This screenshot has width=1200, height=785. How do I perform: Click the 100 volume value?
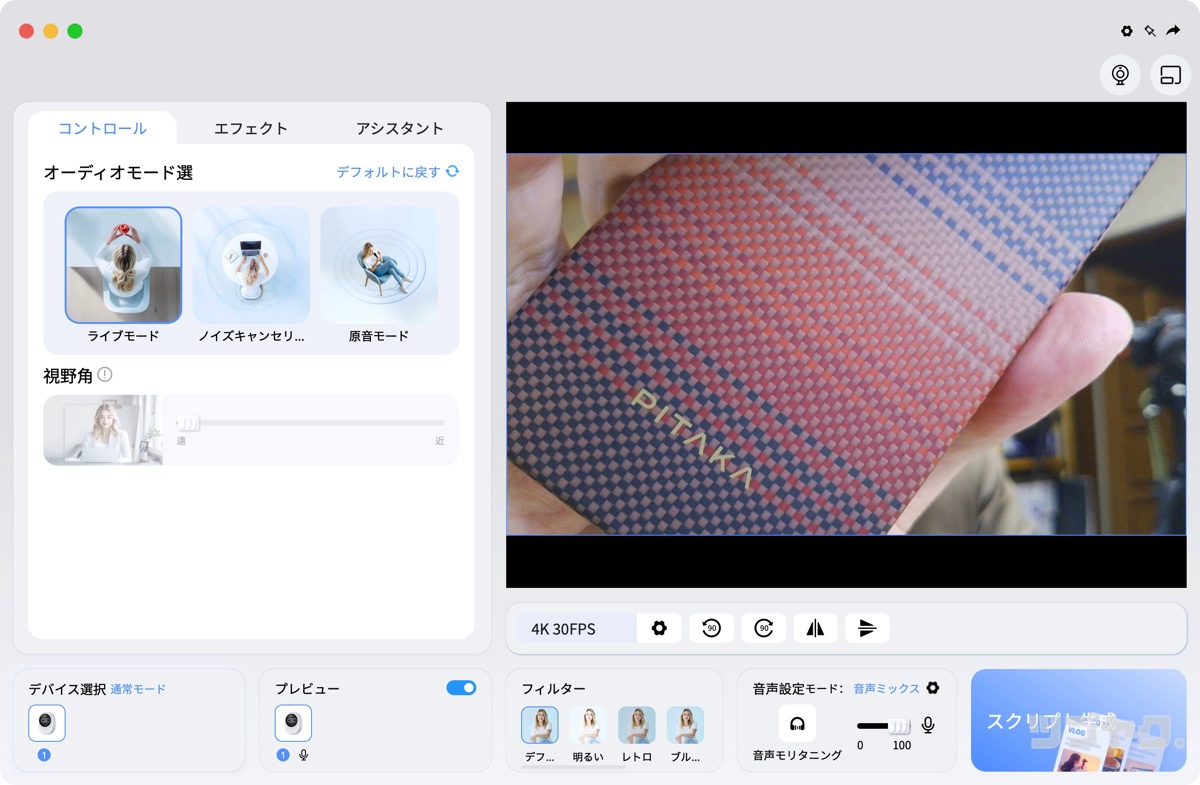pos(902,746)
